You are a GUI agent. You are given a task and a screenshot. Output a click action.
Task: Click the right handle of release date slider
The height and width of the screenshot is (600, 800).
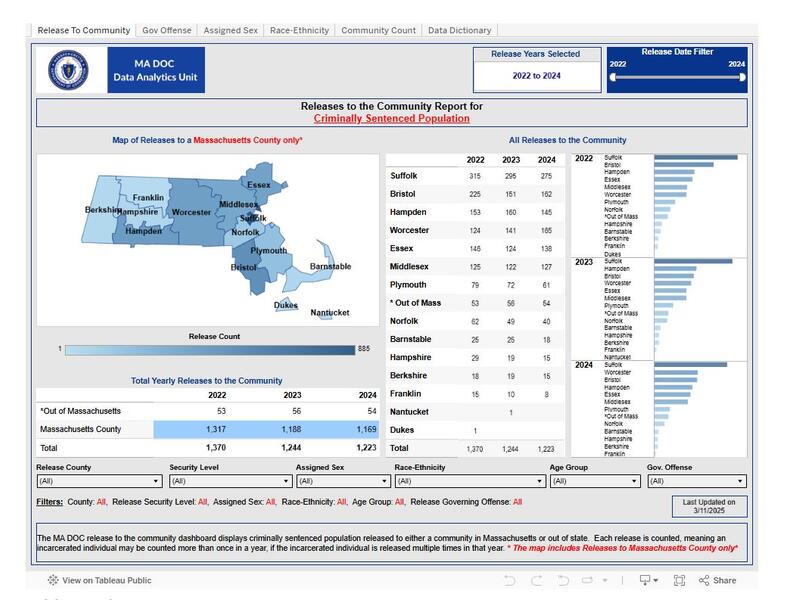click(743, 77)
